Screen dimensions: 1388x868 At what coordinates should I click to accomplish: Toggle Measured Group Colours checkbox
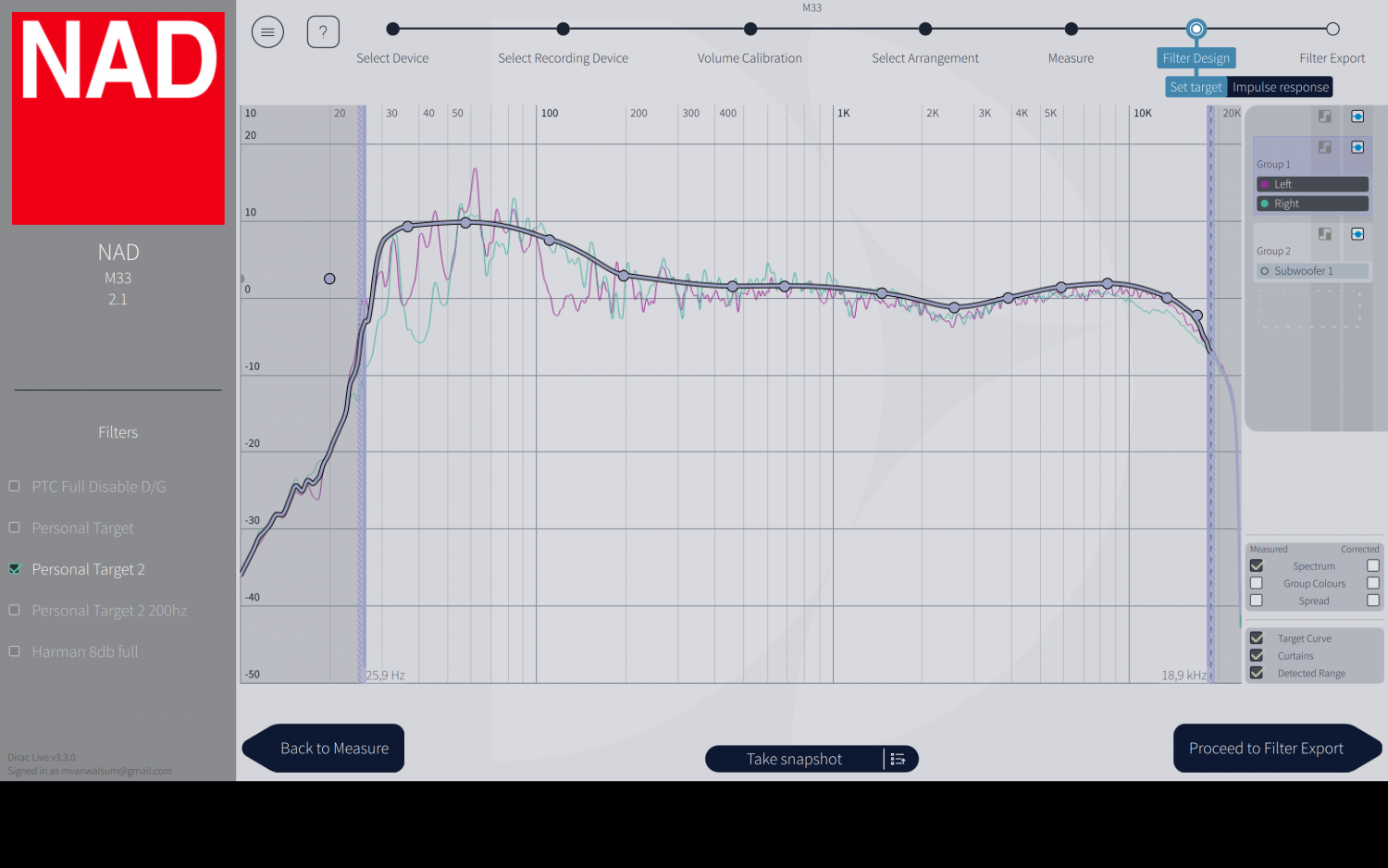point(1257,583)
